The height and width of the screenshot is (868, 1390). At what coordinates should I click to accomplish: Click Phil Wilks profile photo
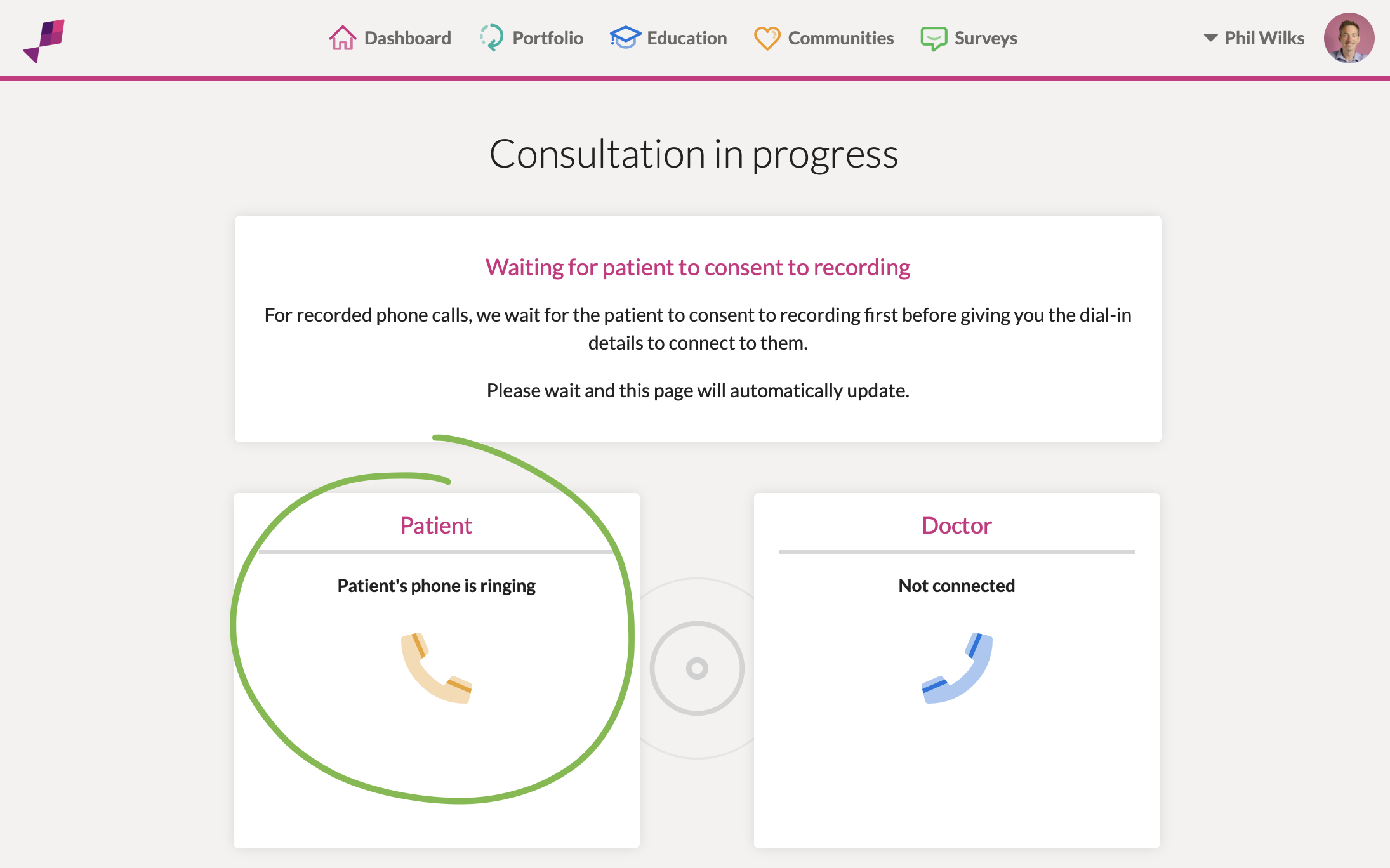(1349, 38)
